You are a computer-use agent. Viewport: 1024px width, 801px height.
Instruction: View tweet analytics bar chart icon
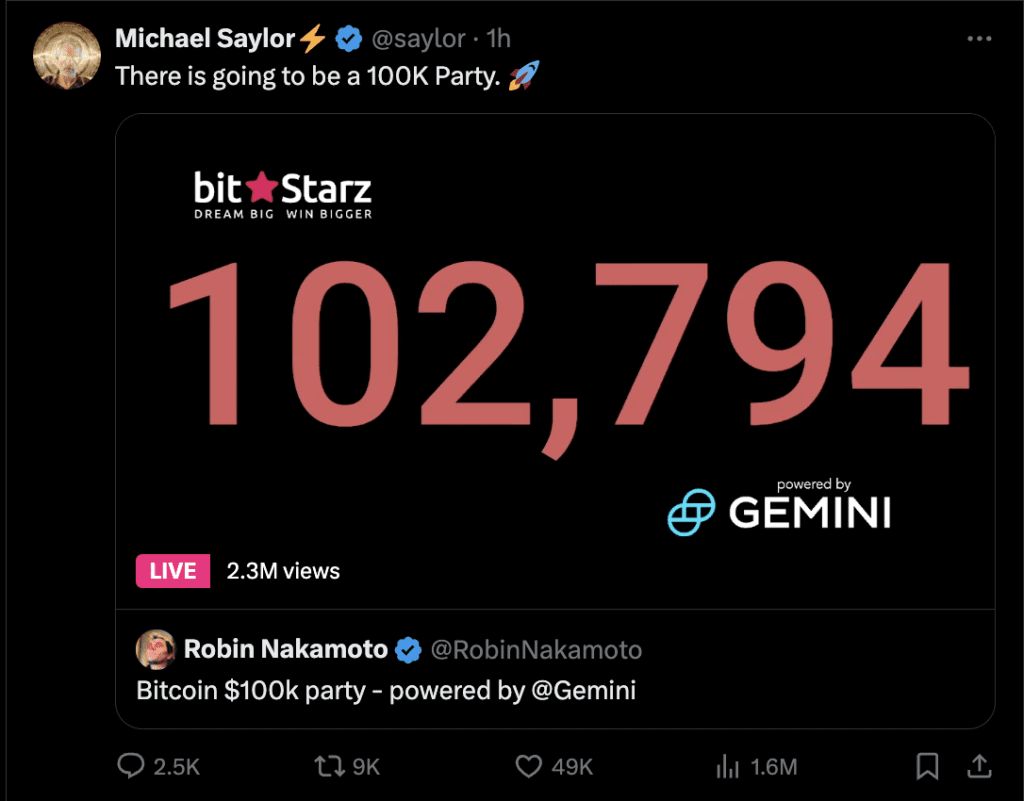[x=726, y=767]
